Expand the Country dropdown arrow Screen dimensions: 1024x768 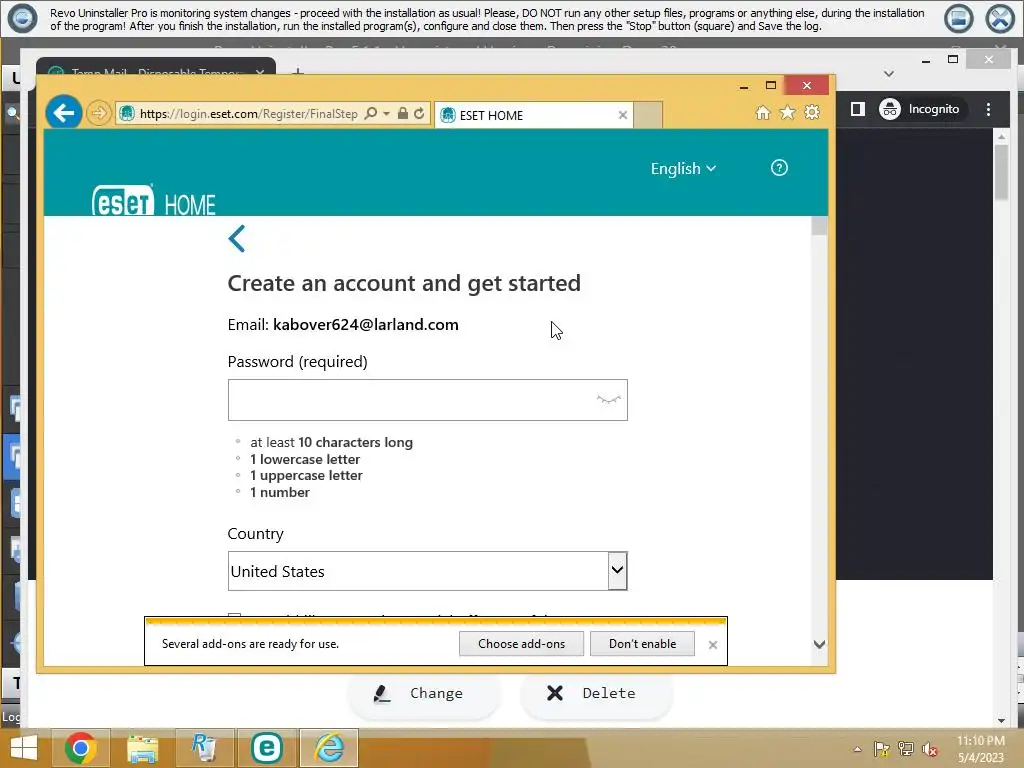[617, 571]
